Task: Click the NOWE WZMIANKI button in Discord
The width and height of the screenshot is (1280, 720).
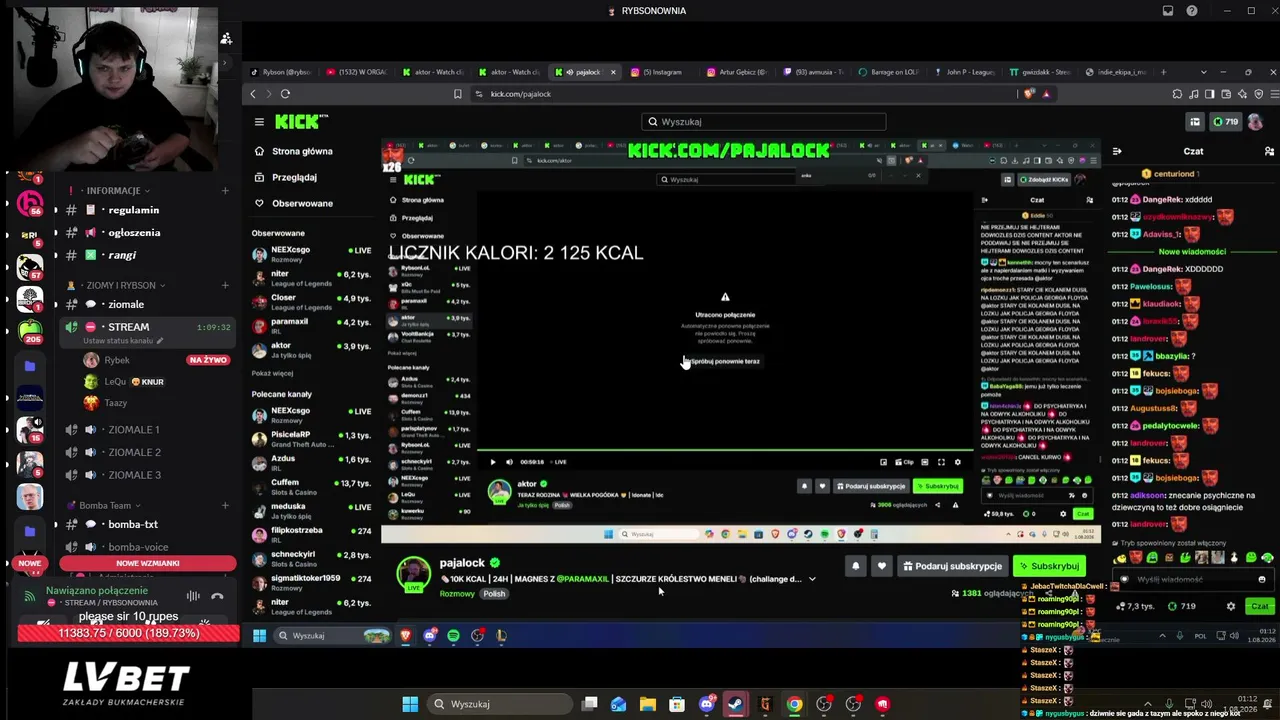Action: pos(148,563)
